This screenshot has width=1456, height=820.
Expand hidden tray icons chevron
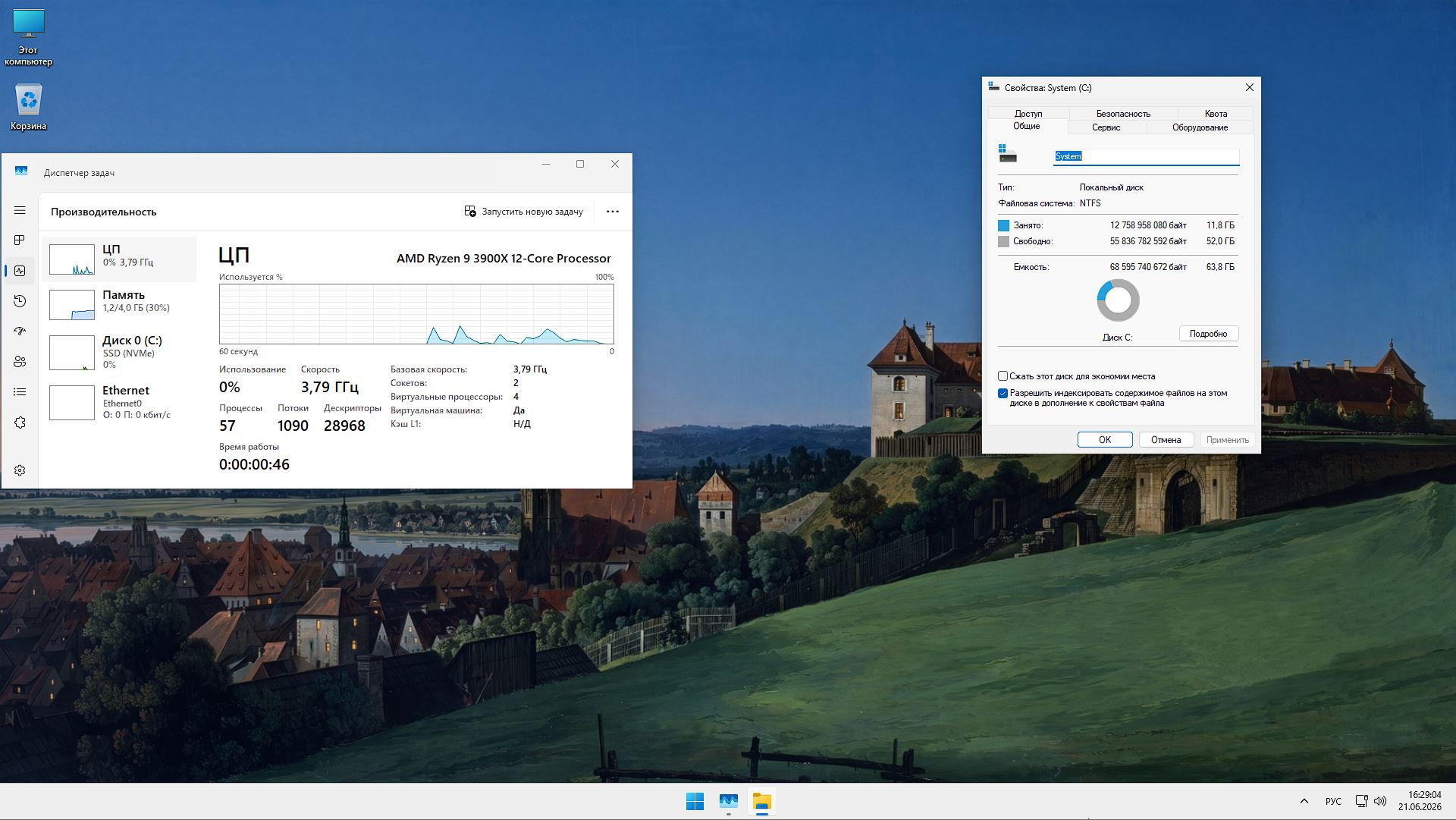[x=1304, y=801]
